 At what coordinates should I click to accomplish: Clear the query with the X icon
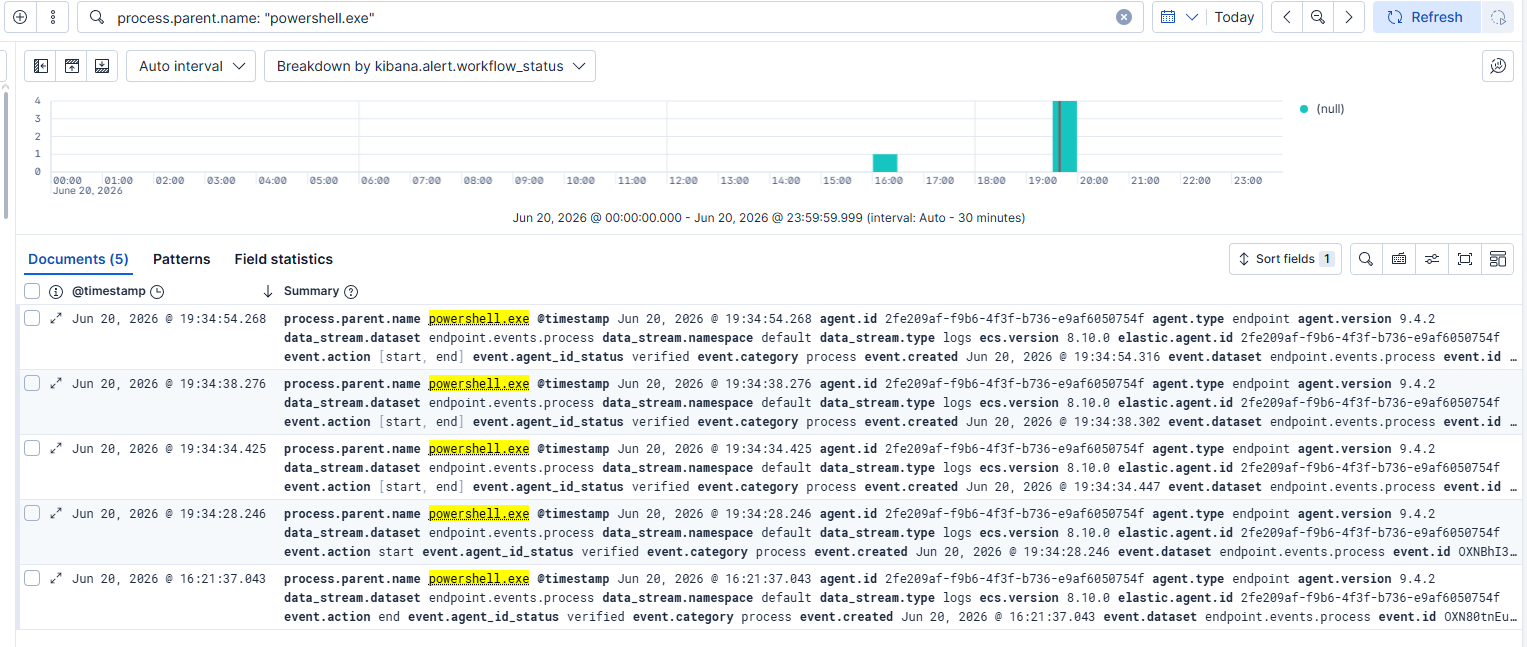point(1124,17)
